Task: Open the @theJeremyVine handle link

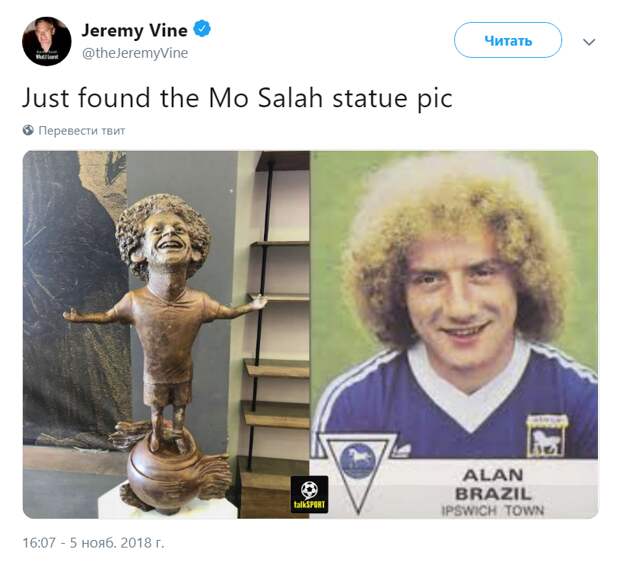Action: [x=135, y=53]
